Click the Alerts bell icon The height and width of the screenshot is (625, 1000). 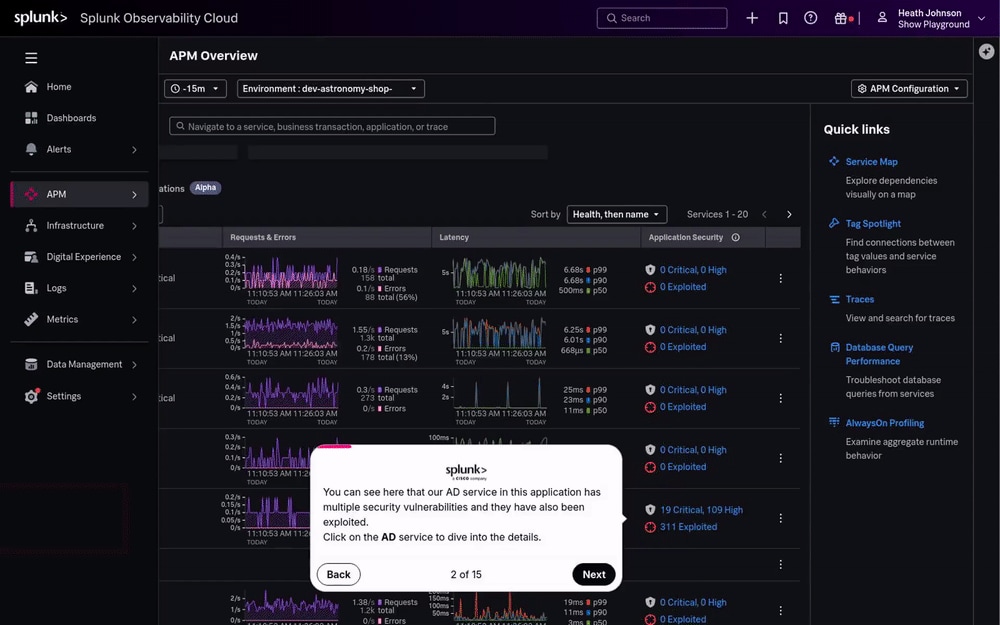click(x=31, y=149)
